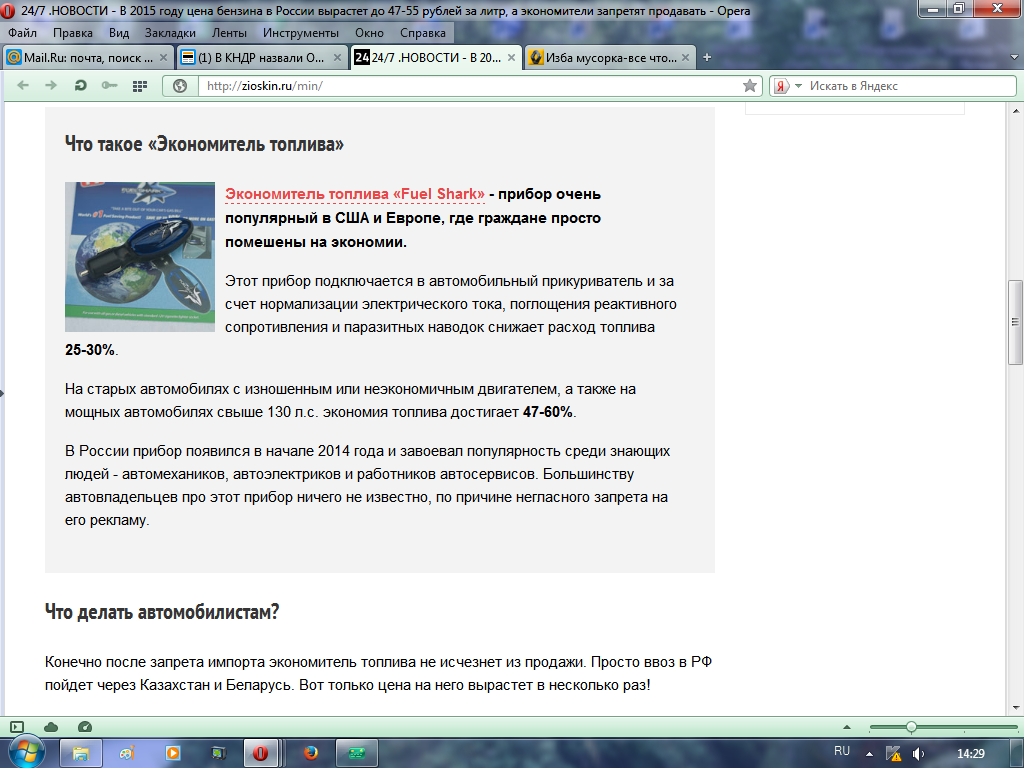Open the Правка menu

[x=72, y=33]
